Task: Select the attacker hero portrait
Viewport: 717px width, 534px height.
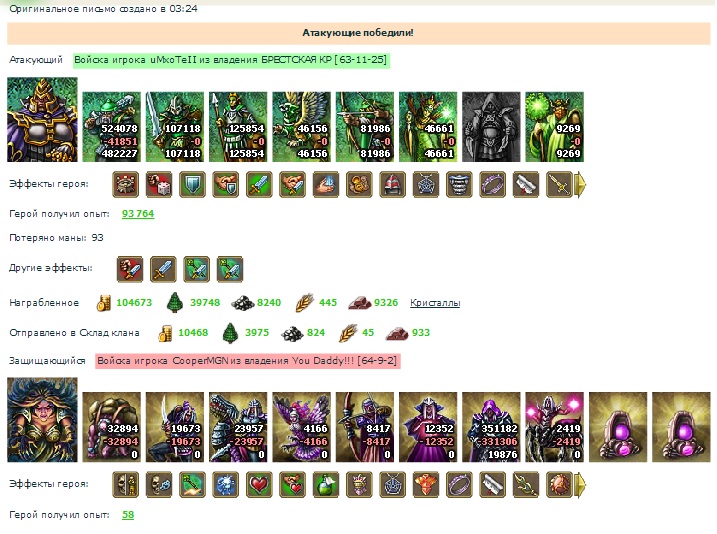Action: (43, 119)
